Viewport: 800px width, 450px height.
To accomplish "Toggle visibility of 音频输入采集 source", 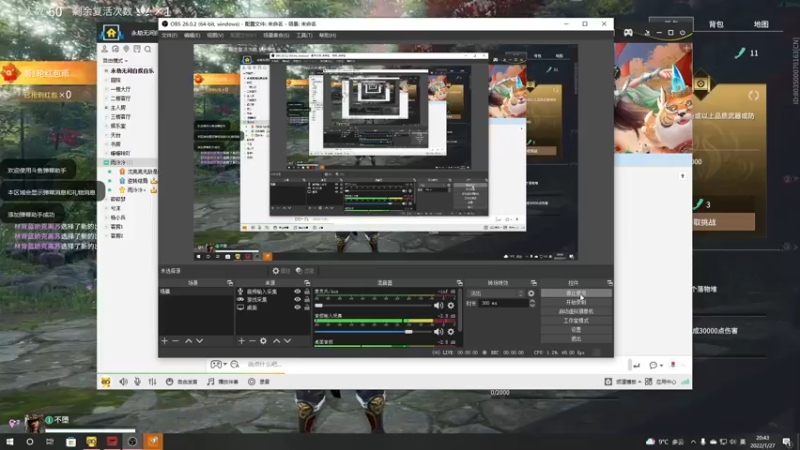I will pyautogui.click(x=297, y=291).
